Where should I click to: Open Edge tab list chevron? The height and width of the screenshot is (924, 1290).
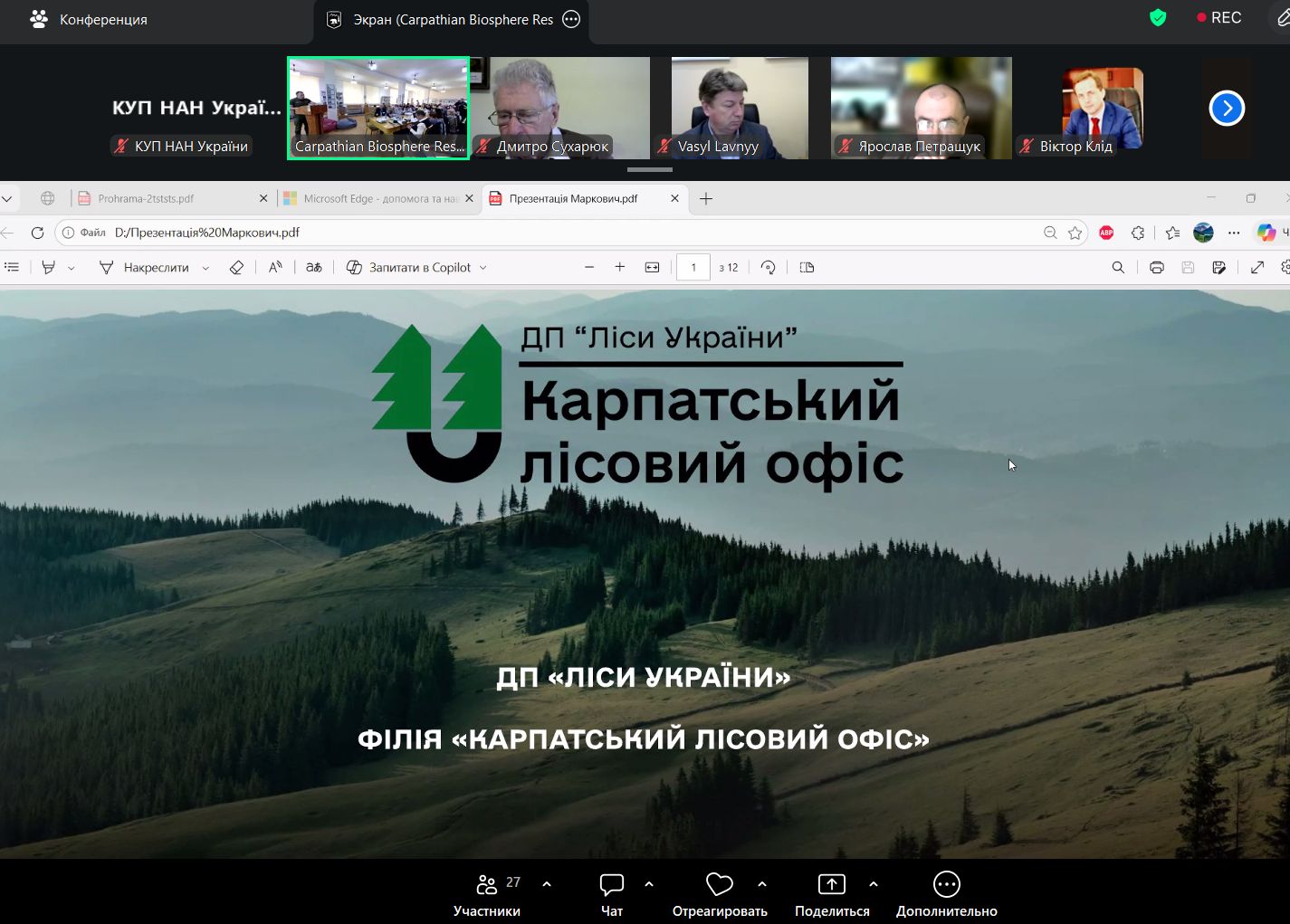coord(7,198)
